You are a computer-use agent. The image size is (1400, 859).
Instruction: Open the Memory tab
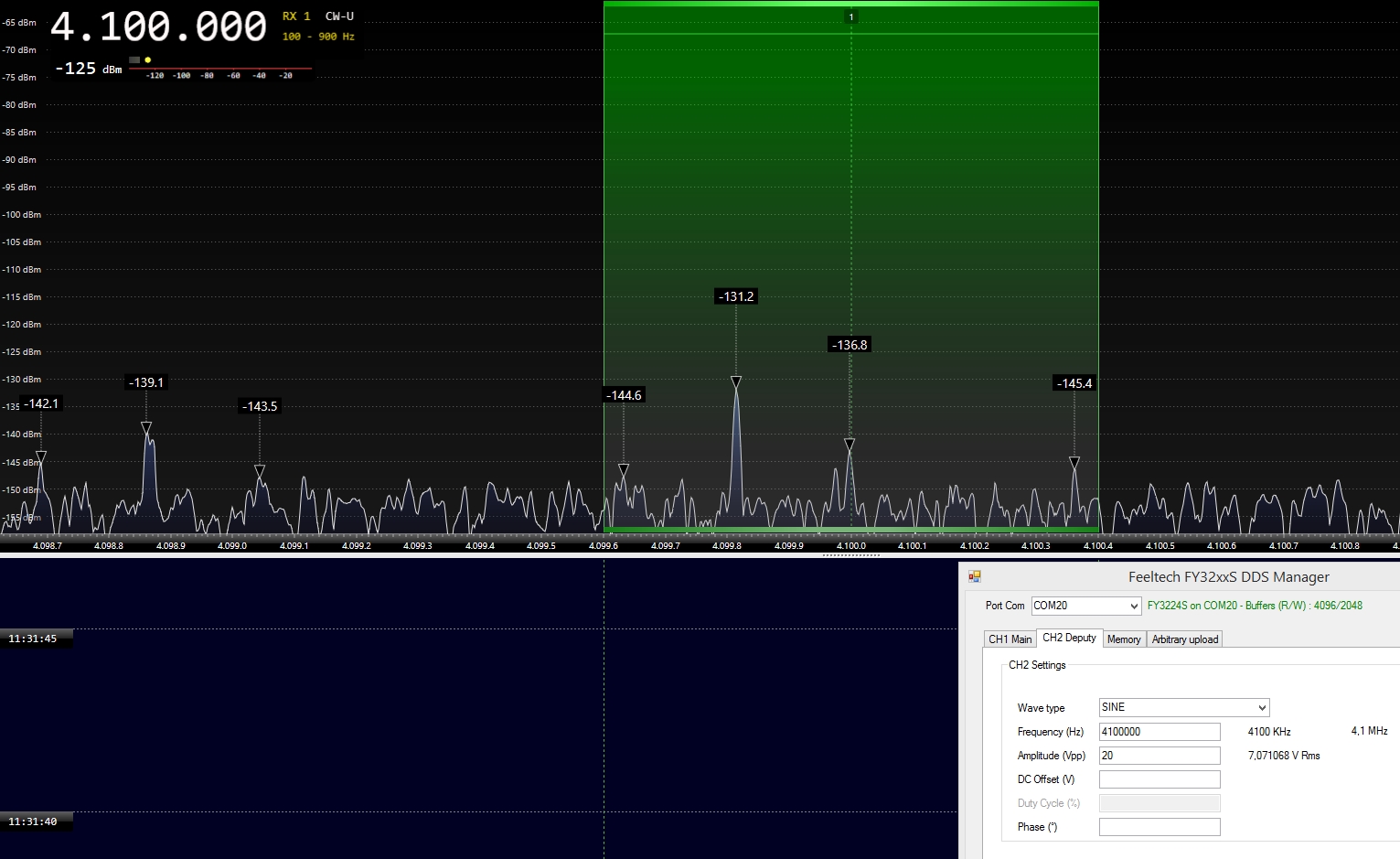(x=1124, y=639)
